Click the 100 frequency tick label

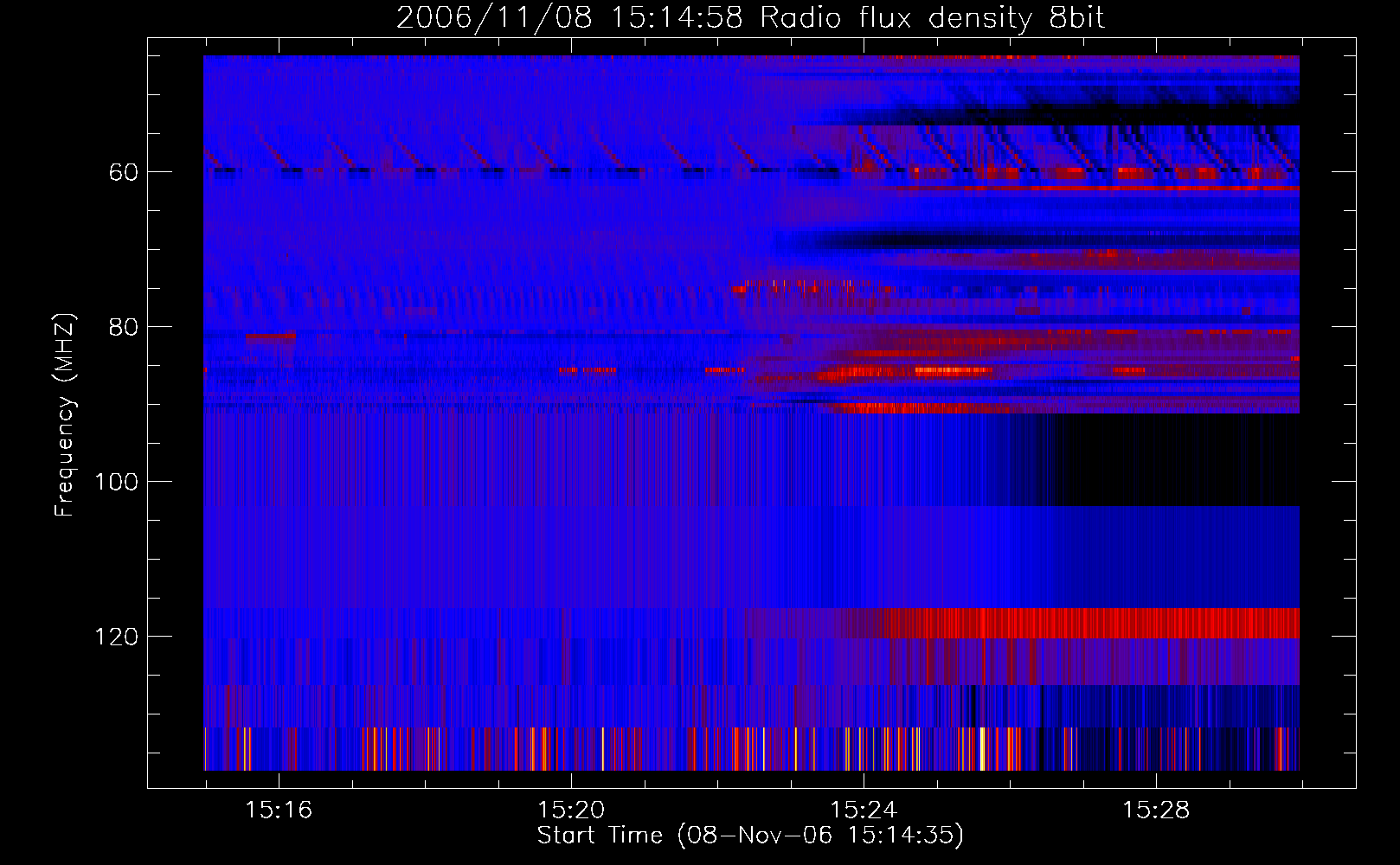117,483
